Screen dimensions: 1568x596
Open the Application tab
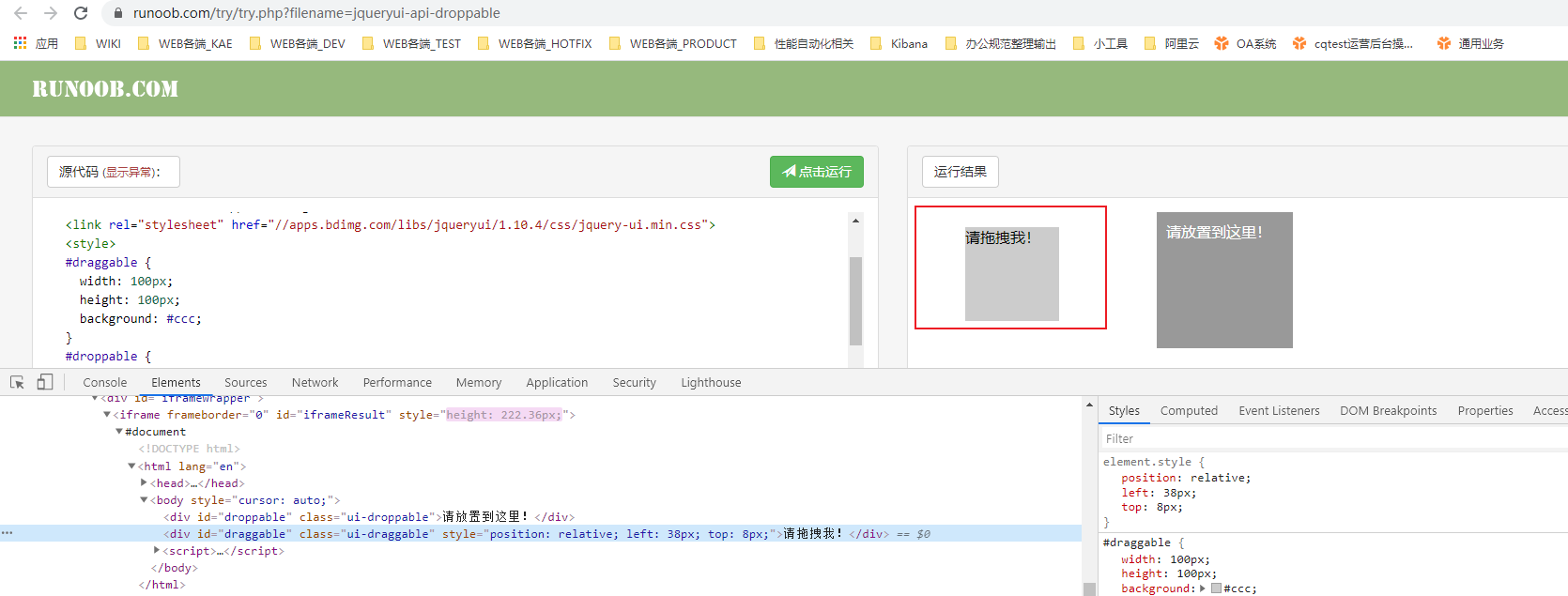click(557, 382)
